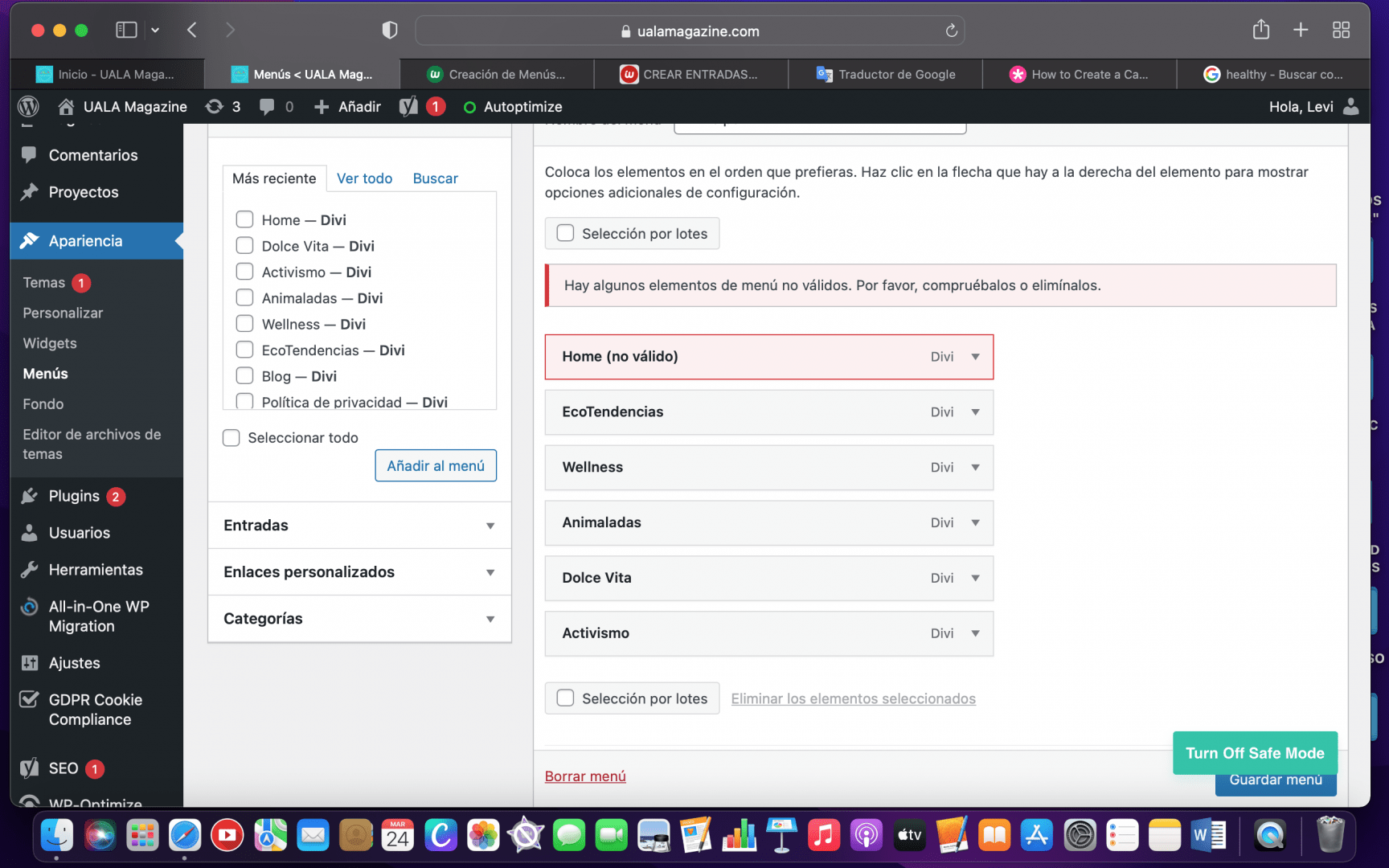Open App Store from the Dock
Image resolution: width=1389 pixels, height=868 pixels.
coord(1037,836)
